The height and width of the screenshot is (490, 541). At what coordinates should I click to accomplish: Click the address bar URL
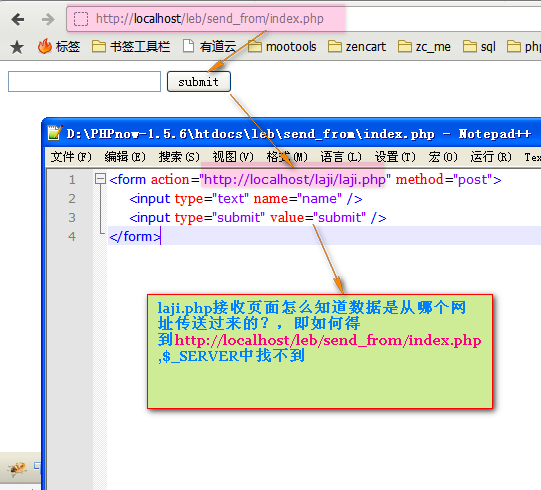(x=210, y=19)
